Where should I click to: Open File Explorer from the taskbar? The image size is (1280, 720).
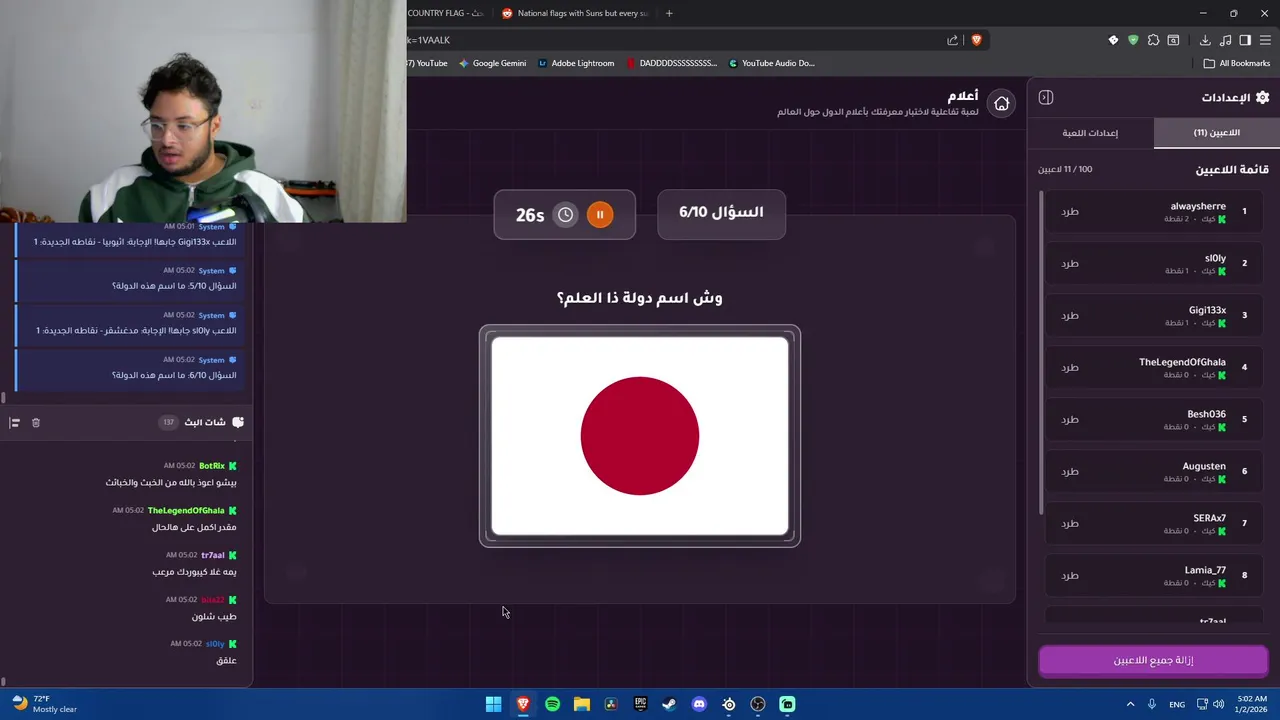pyautogui.click(x=581, y=704)
